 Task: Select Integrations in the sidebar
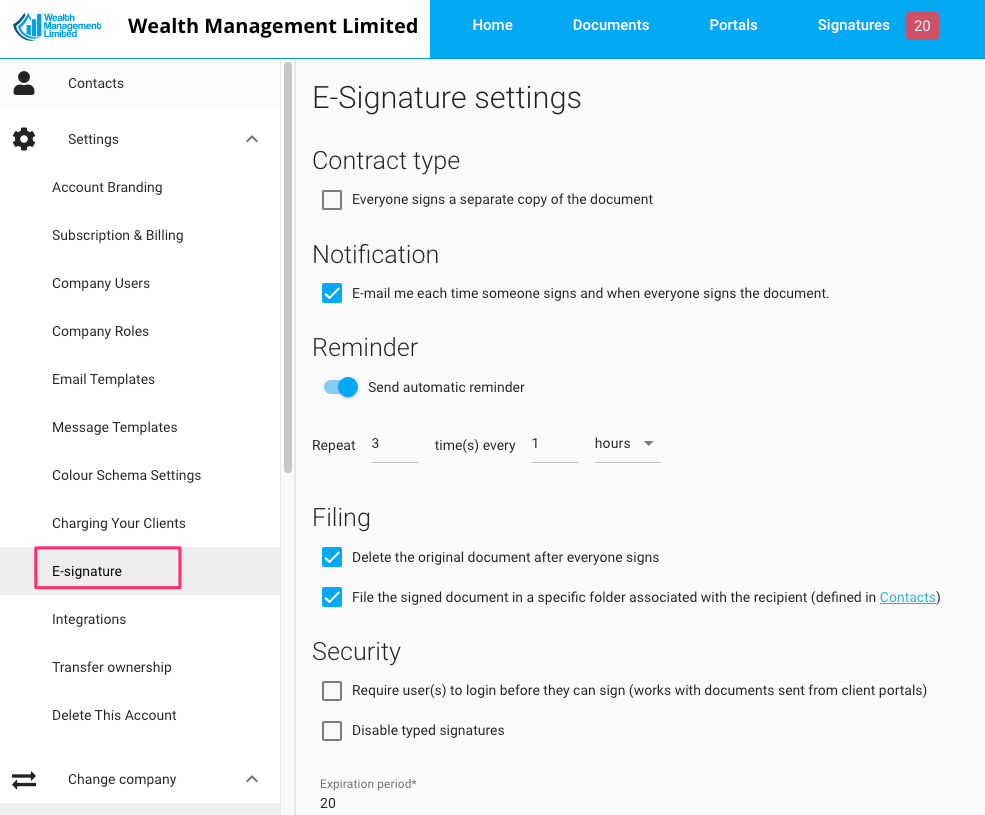[89, 619]
